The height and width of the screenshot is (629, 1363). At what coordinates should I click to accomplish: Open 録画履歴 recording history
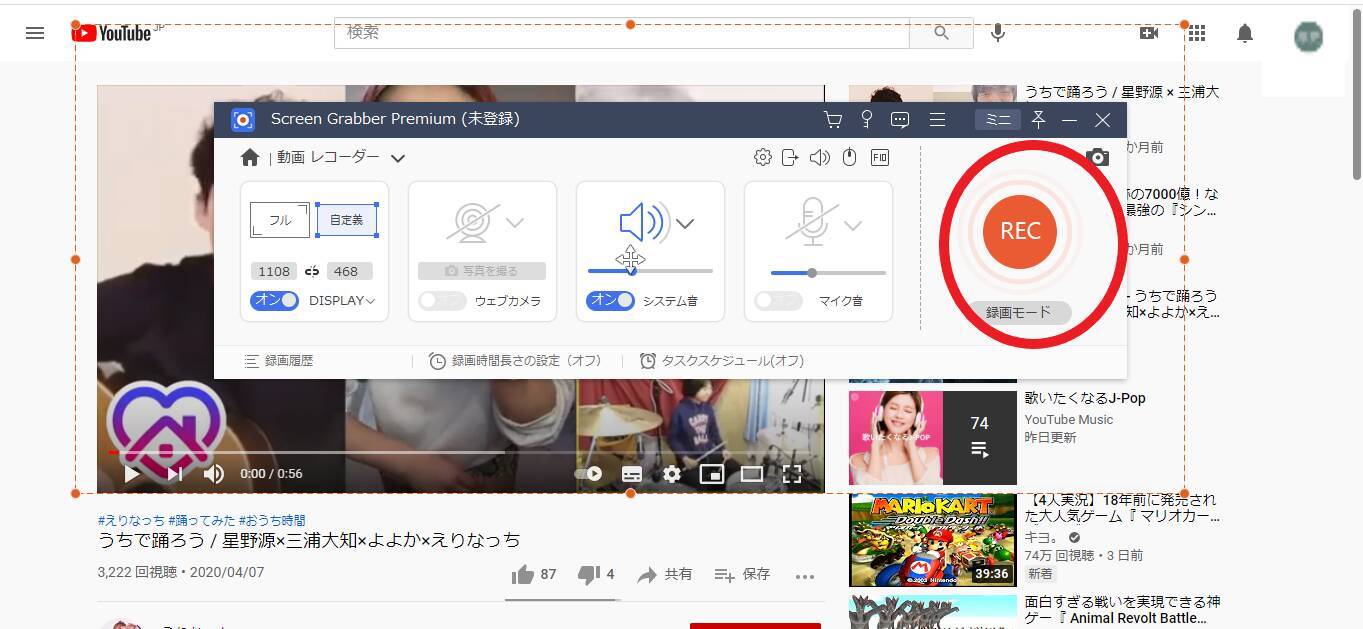pos(279,361)
